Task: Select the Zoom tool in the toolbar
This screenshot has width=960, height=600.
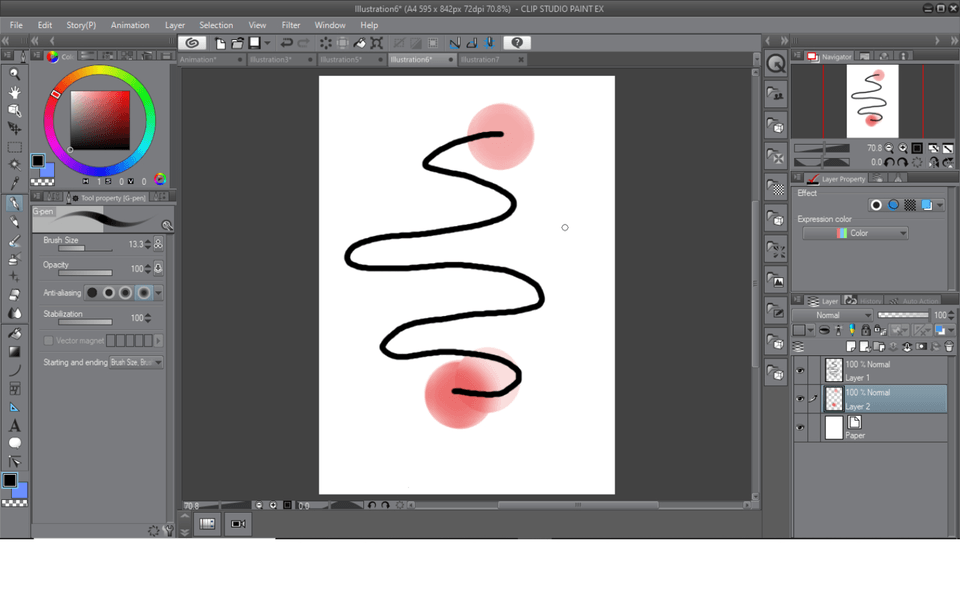Action: pyautogui.click(x=13, y=73)
